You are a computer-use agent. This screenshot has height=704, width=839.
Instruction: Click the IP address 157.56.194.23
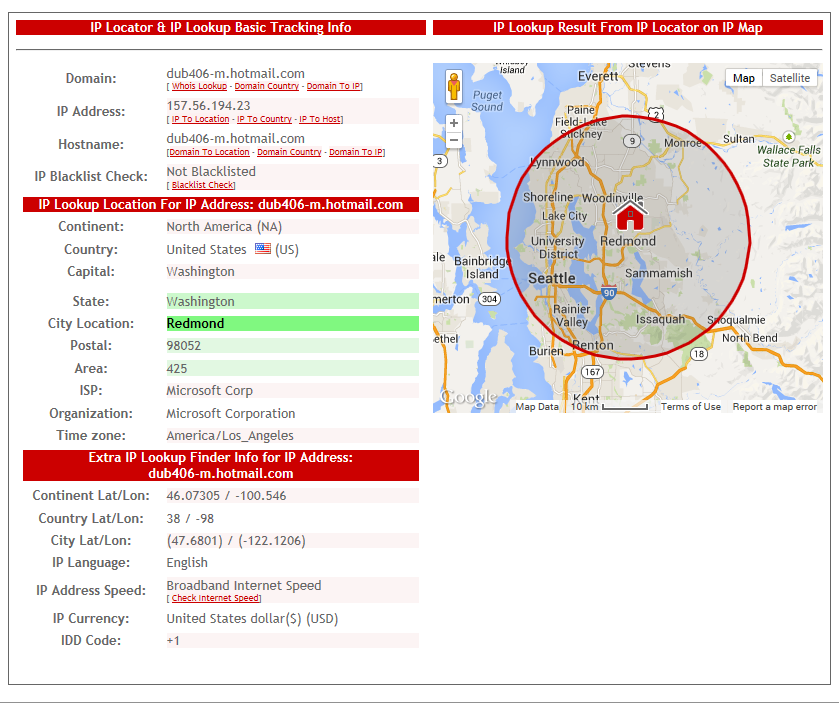pyautogui.click(x=208, y=106)
